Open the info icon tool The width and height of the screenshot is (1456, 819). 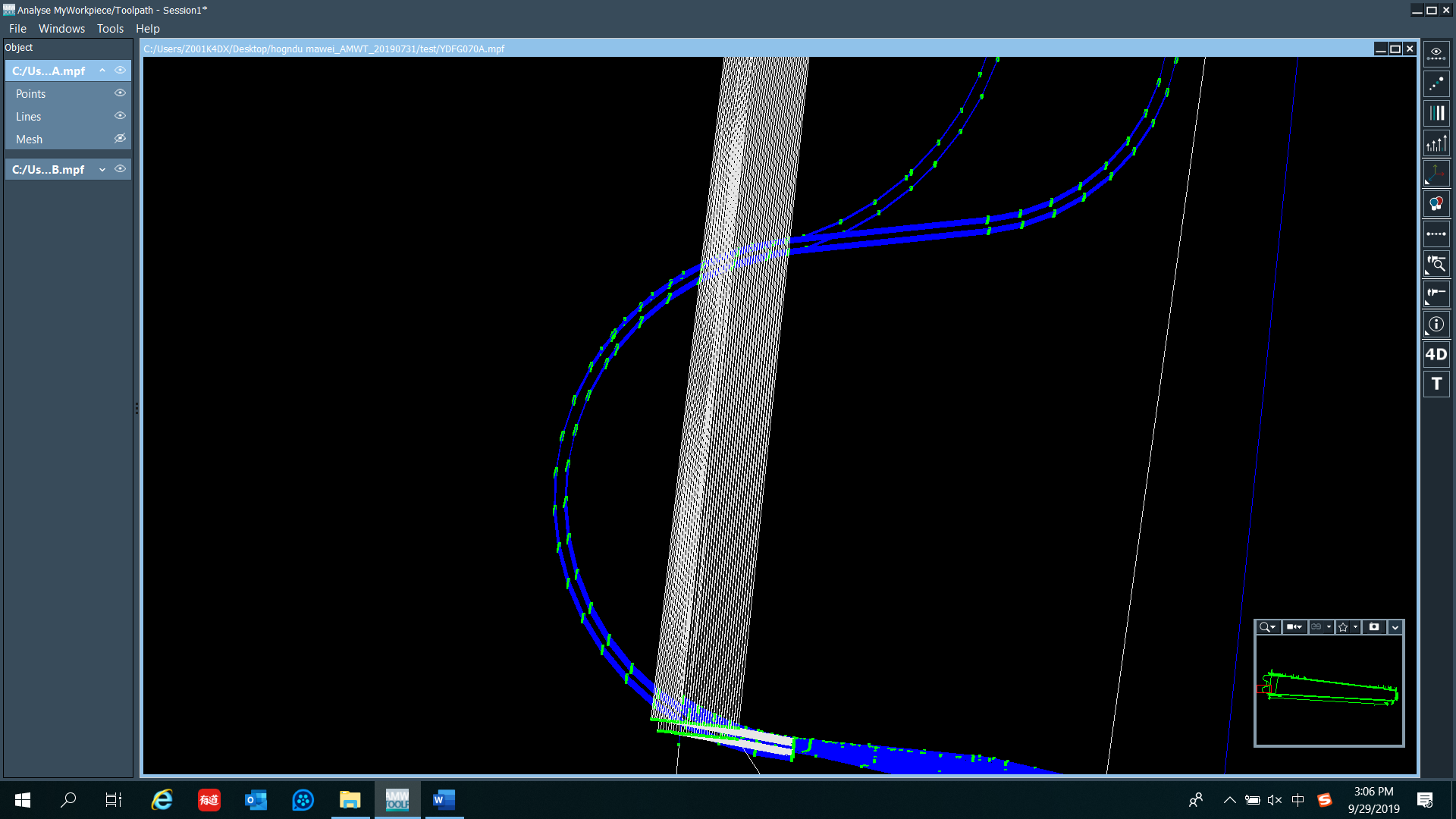tap(1436, 325)
